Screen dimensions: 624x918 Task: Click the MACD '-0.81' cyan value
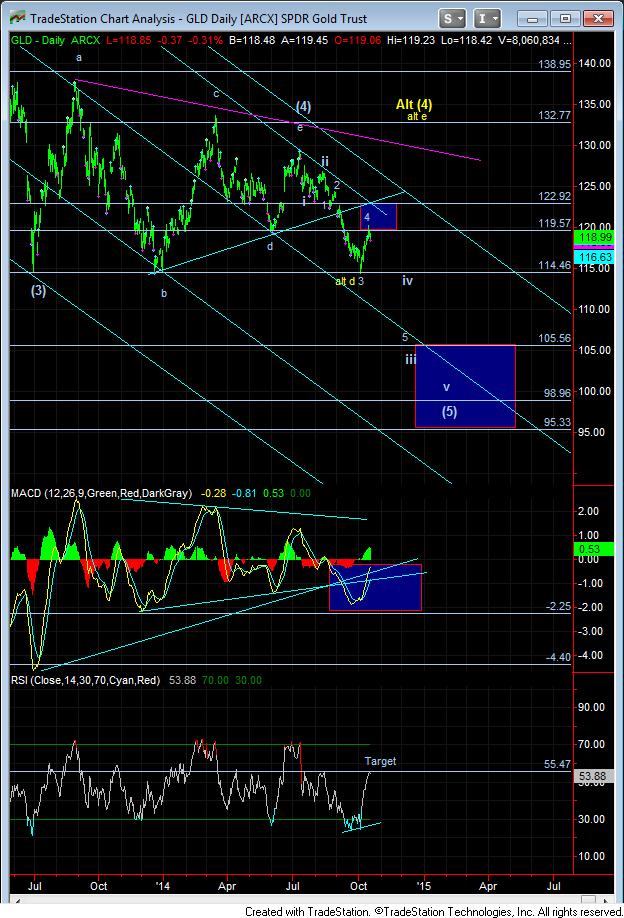pyautogui.click(x=244, y=494)
